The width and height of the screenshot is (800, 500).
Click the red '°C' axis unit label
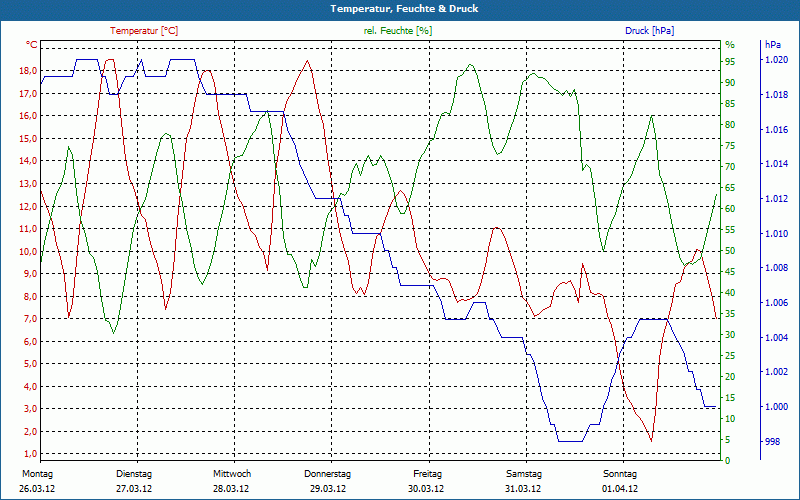[x=32, y=45]
